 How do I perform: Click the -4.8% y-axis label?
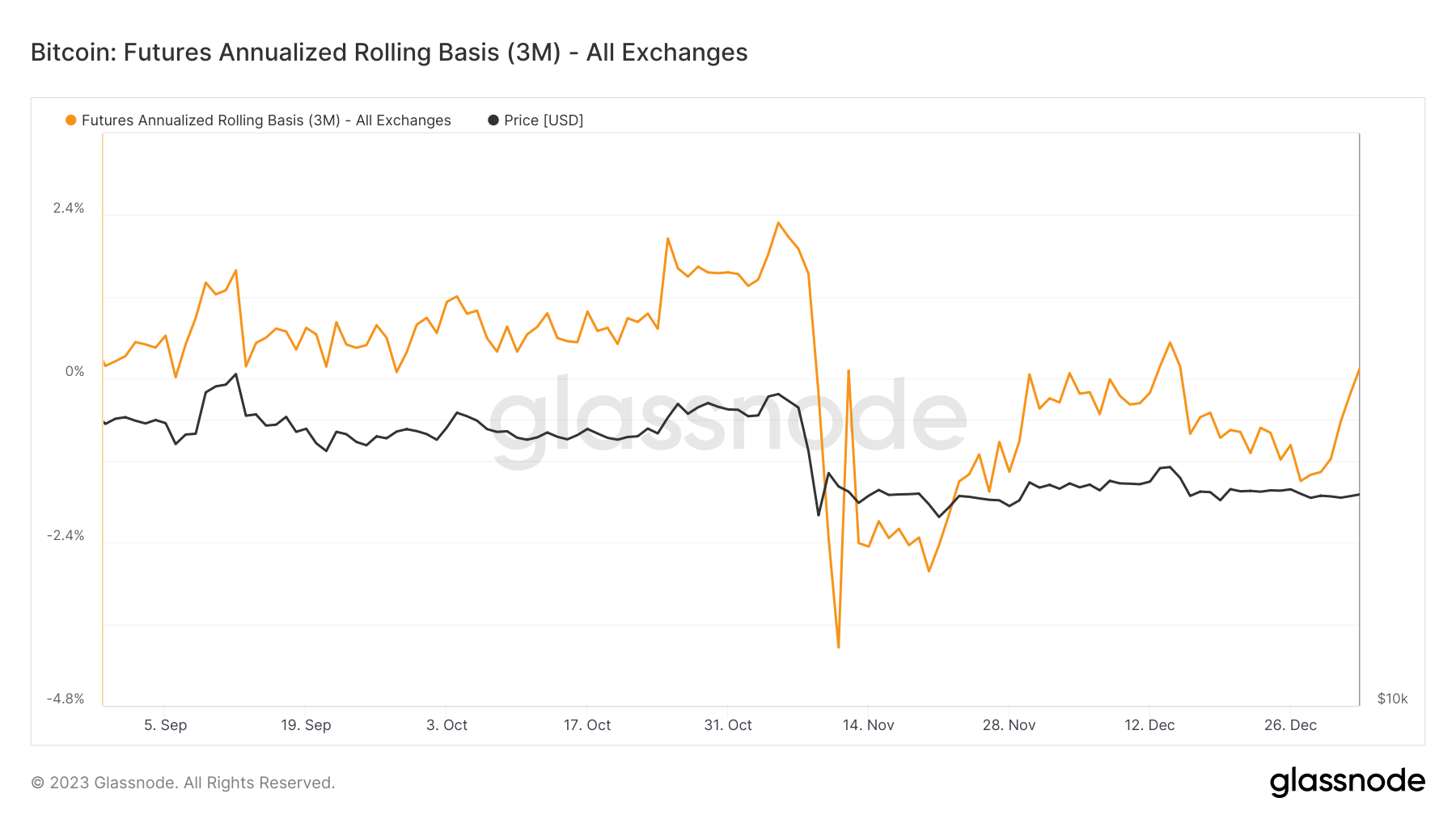[66, 699]
